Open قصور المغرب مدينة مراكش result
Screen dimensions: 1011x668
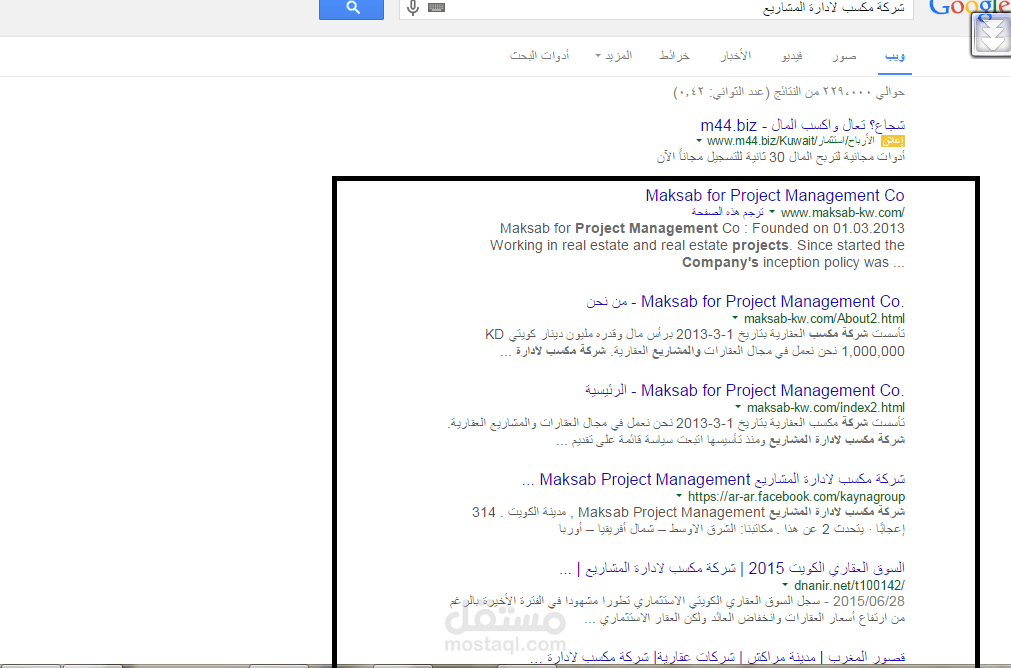[x=717, y=657]
